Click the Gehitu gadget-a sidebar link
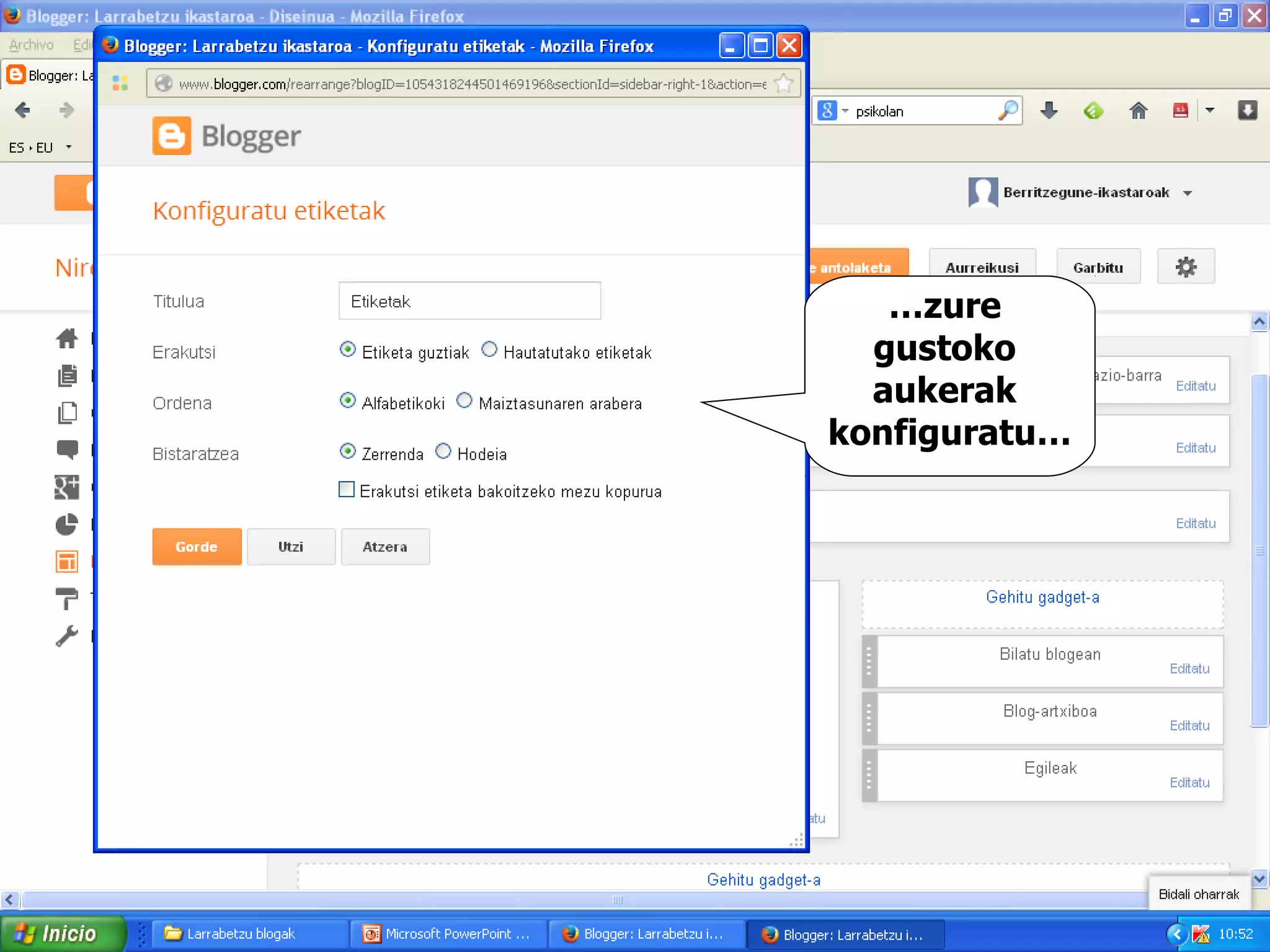 click(x=1042, y=597)
